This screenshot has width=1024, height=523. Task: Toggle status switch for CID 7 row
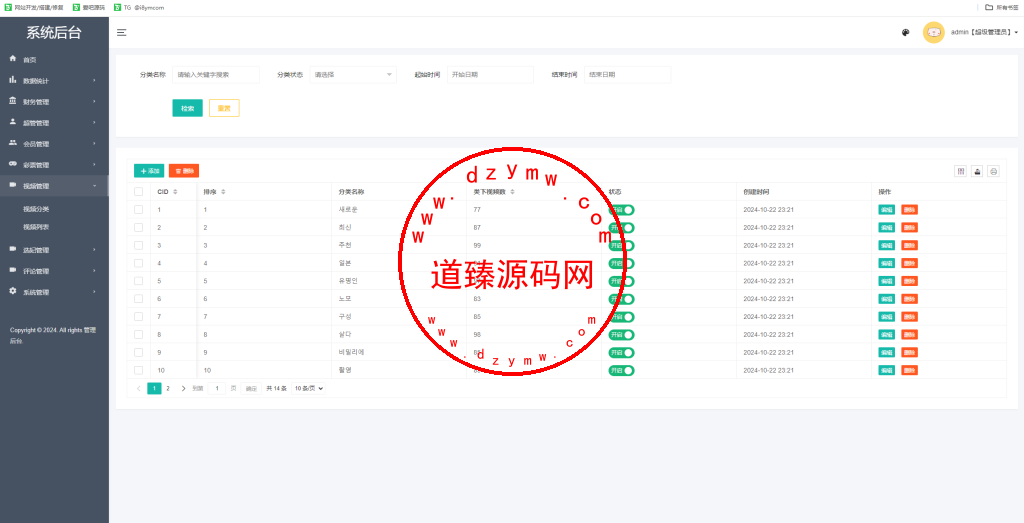pos(621,317)
